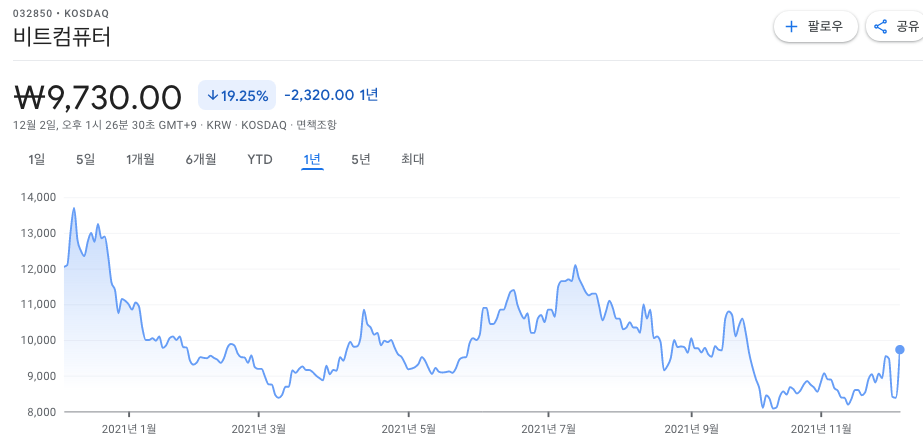This screenshot has height=440, width=923.
Task: Select the 1일 time range tab
Action: point(36,159)
